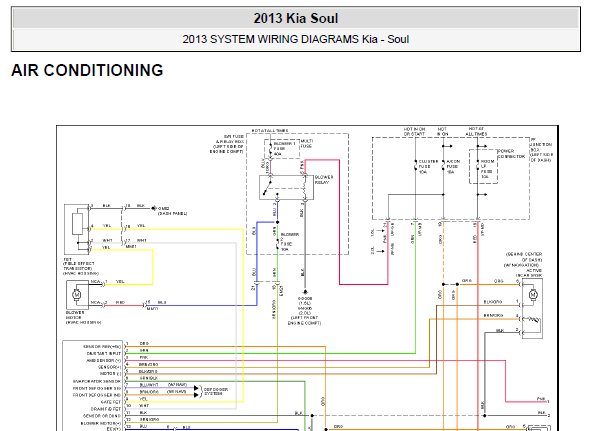Image resolution: width=604 pixels, height=431 pixels.
Task: Click the dash panel ground symbol
Action: pos(154,208)
